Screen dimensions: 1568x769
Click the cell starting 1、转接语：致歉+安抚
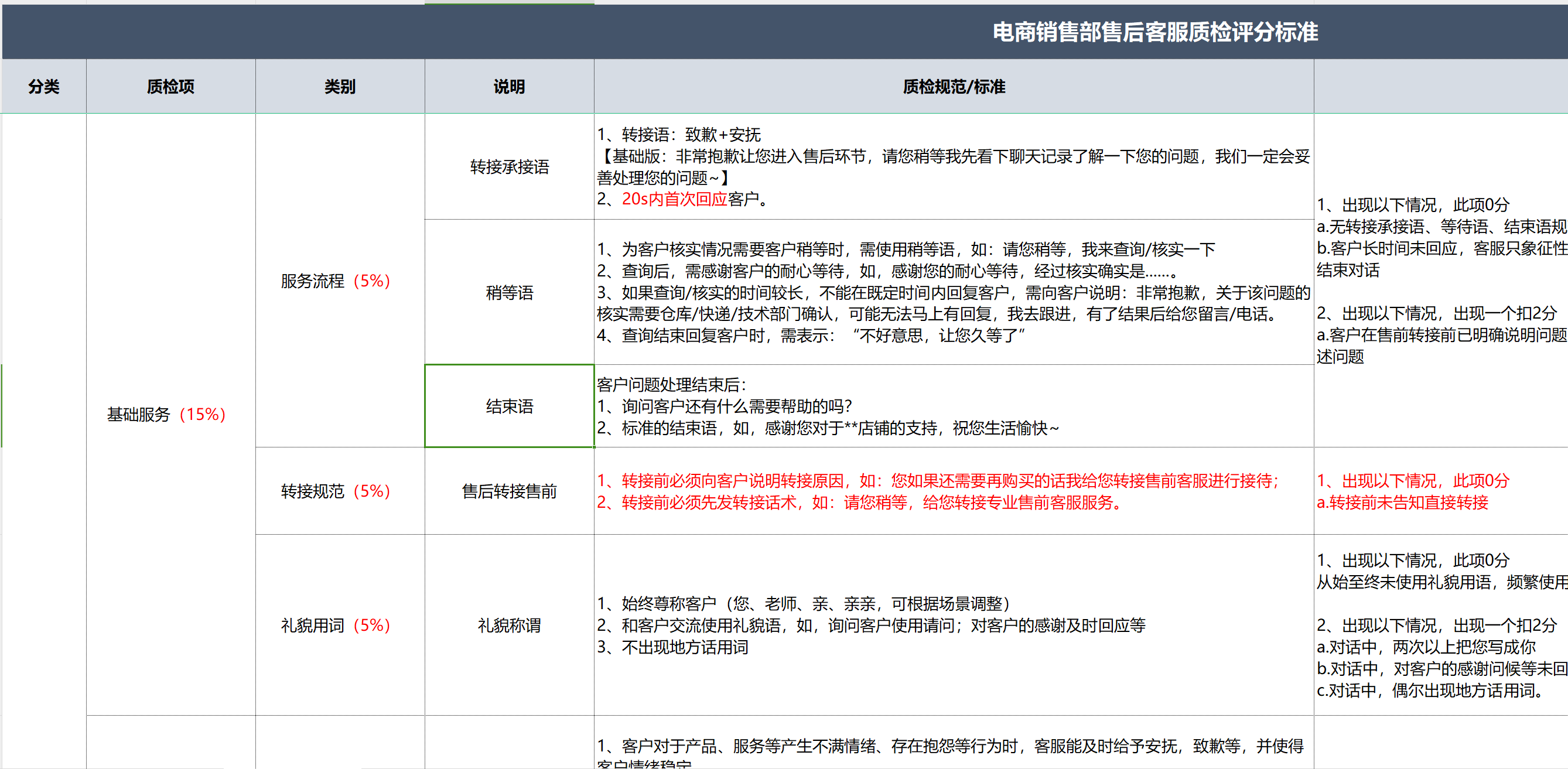[x=954, y=166]
